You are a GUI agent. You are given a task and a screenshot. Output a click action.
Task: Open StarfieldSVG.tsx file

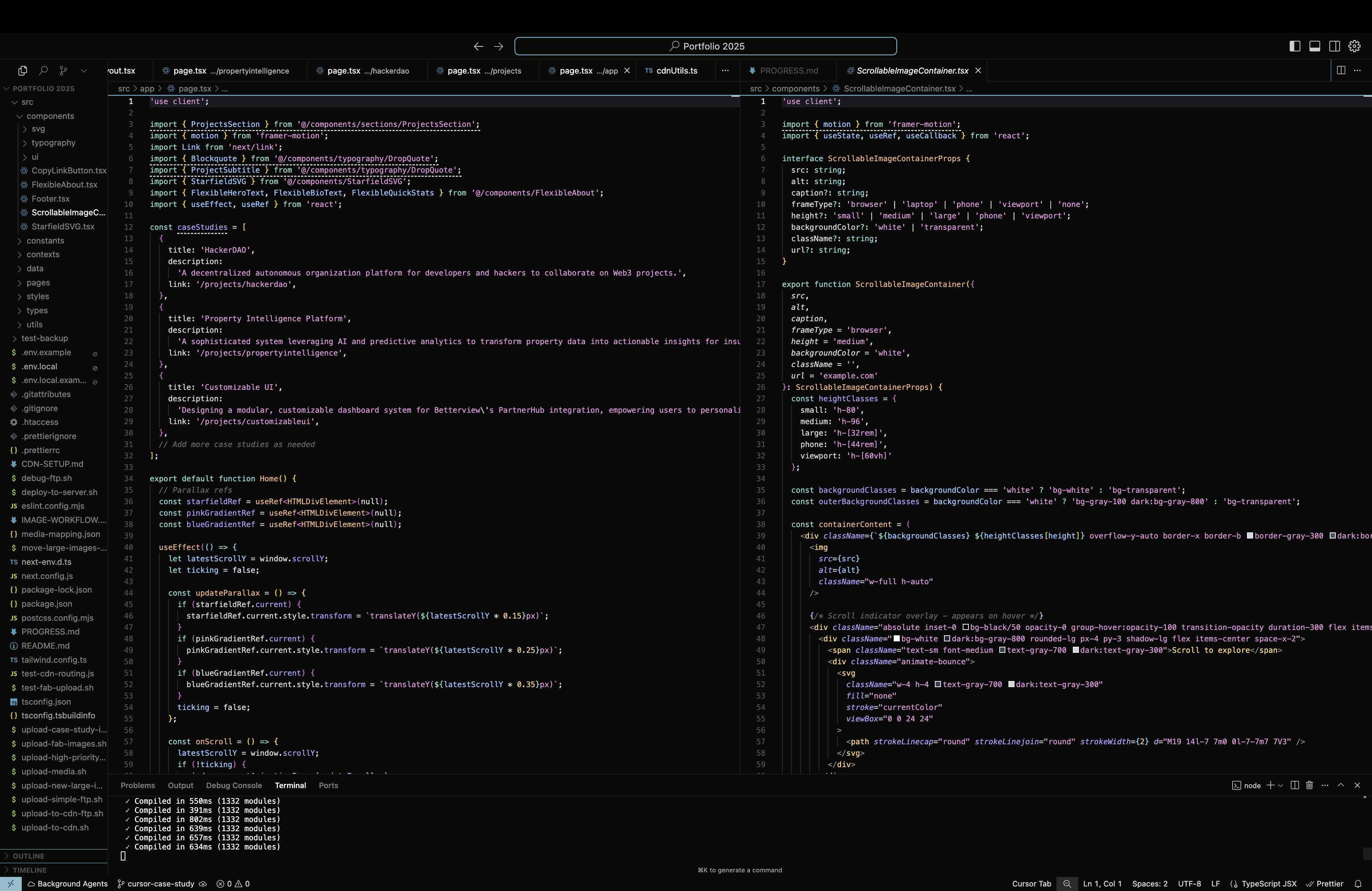tap(63, 226)
